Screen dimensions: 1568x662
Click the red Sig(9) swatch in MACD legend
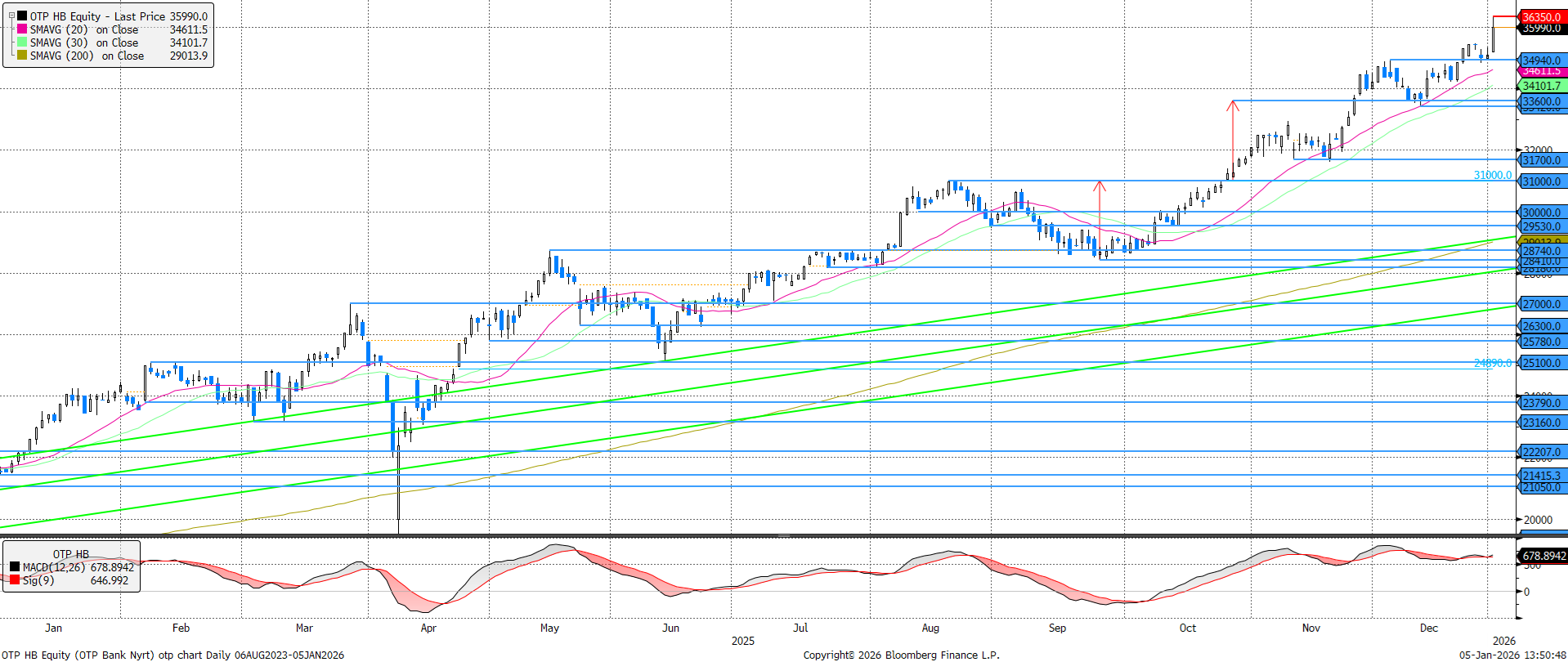click(15, 580)
